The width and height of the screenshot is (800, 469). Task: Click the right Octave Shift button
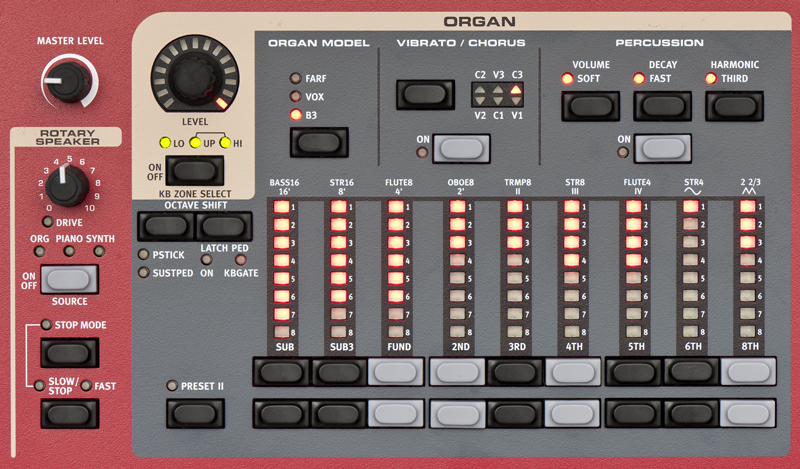tap(223, 226)
